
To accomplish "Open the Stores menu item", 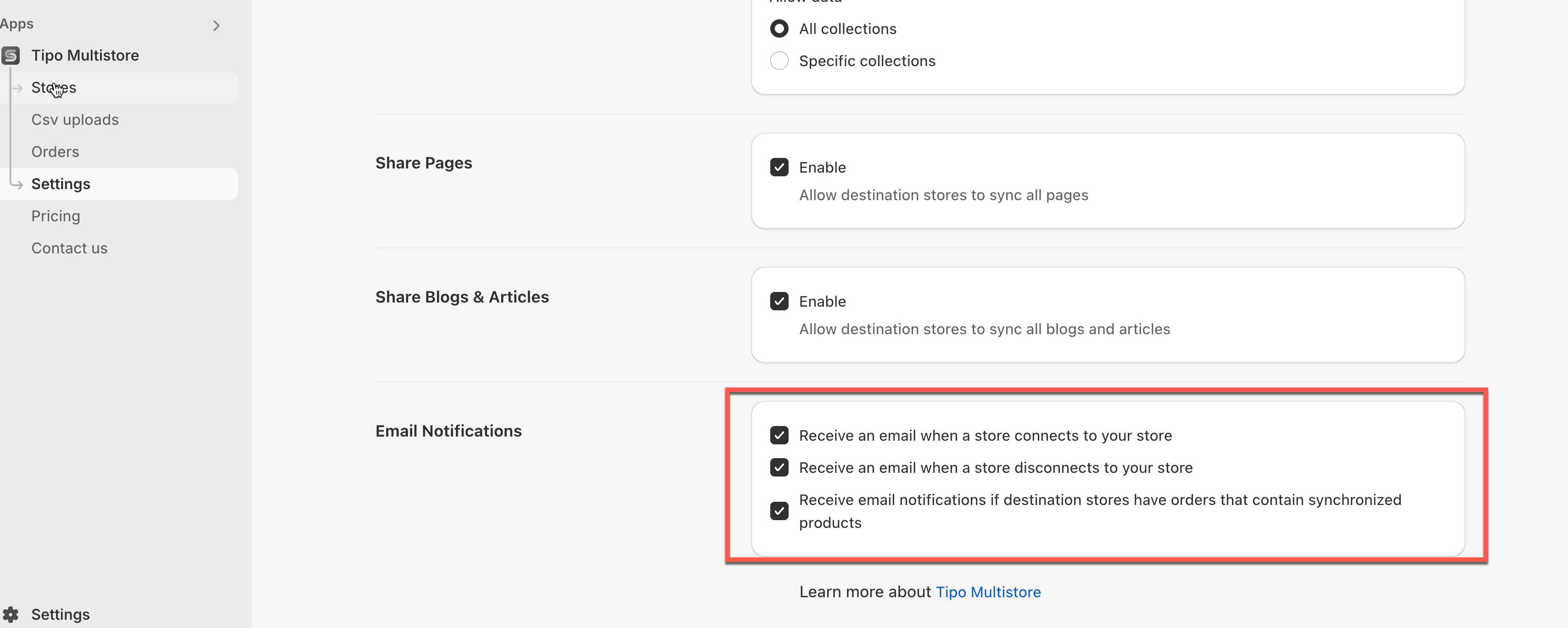I will 54,88.
